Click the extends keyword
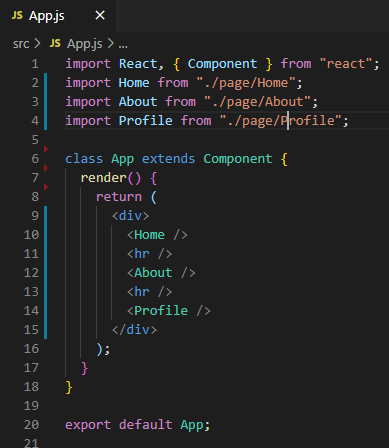 [x=169, y=159]
